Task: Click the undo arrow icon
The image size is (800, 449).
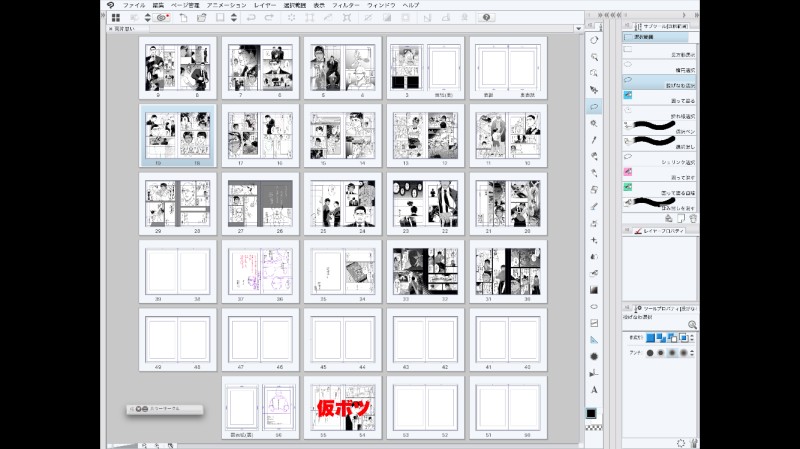Action: 251,18
